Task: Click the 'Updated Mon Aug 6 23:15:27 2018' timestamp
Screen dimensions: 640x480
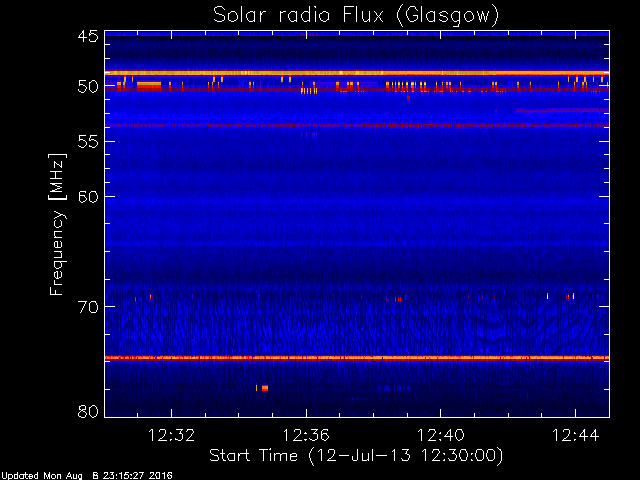Action: point(86,476)
